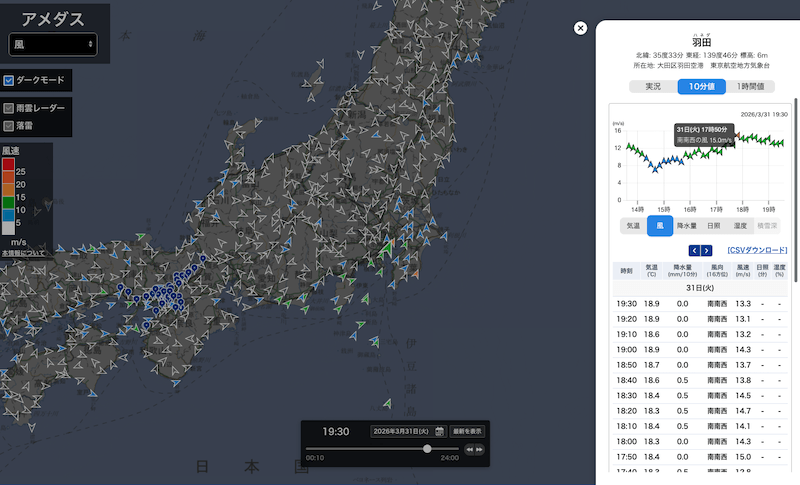Download data via CSVダウンロード link

coord(757,250)
